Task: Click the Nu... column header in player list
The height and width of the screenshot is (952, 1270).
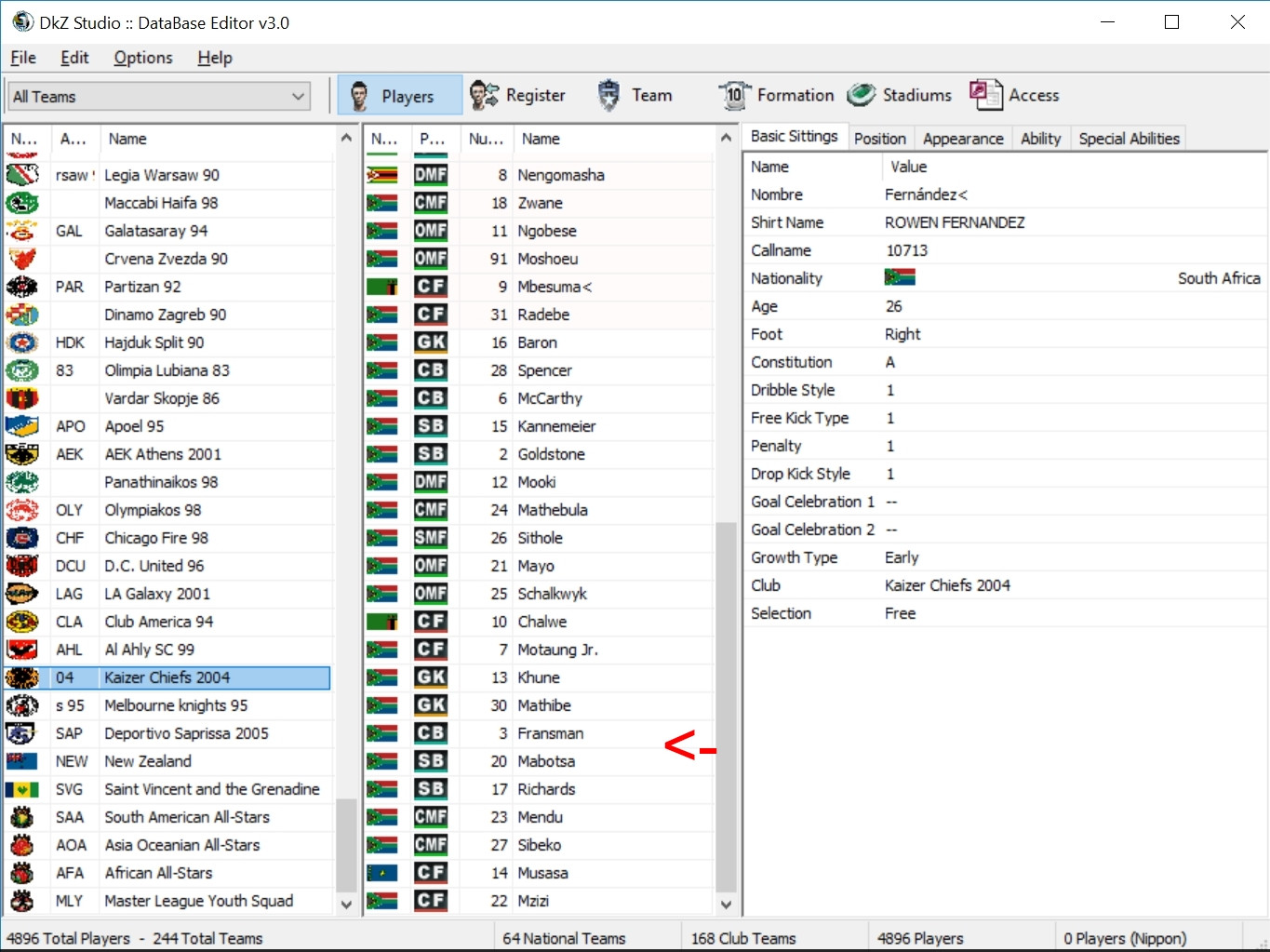Action: pos(486,139)
